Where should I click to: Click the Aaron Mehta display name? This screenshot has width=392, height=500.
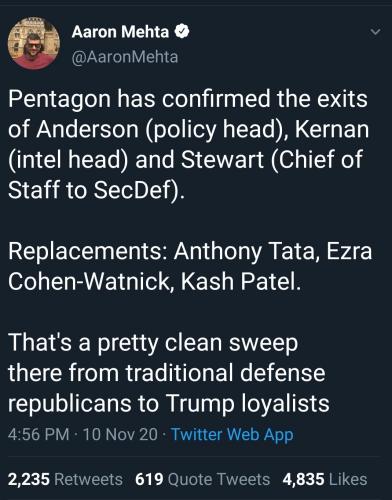tap(120, 32)
